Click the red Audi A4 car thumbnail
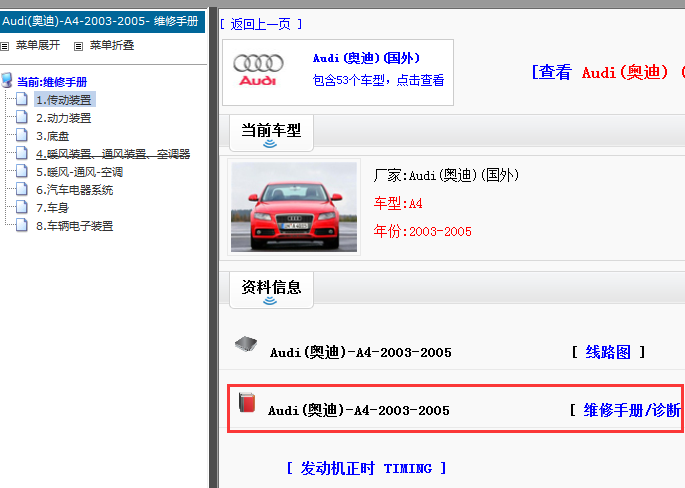The width and height of the screenshot is (685, 488). coord(294,207)
